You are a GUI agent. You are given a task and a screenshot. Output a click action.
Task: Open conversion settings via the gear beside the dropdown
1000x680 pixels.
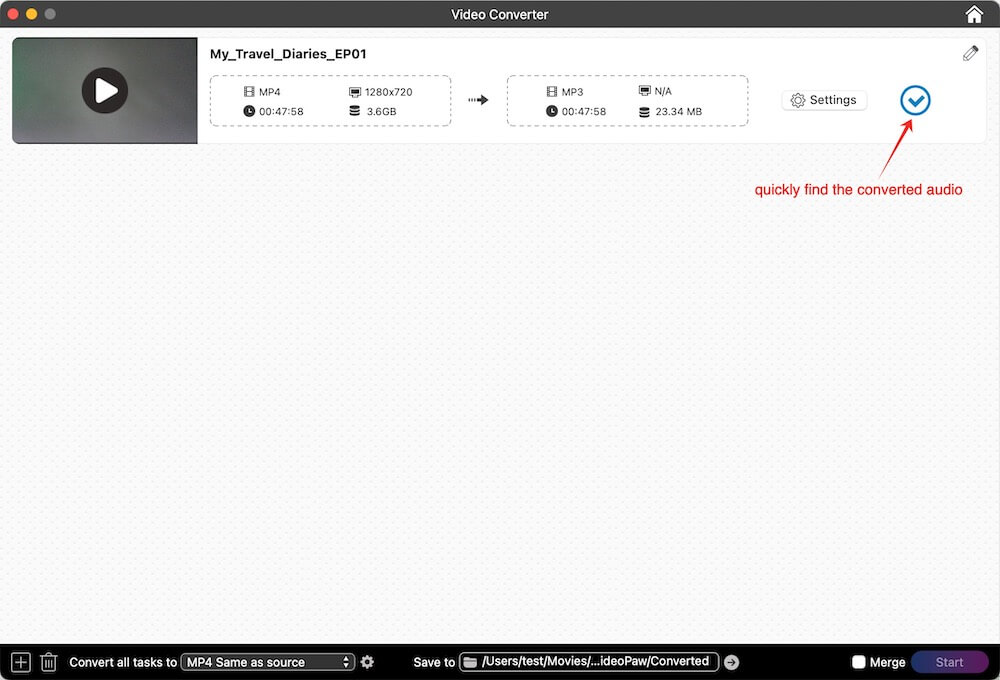point(367,661)
